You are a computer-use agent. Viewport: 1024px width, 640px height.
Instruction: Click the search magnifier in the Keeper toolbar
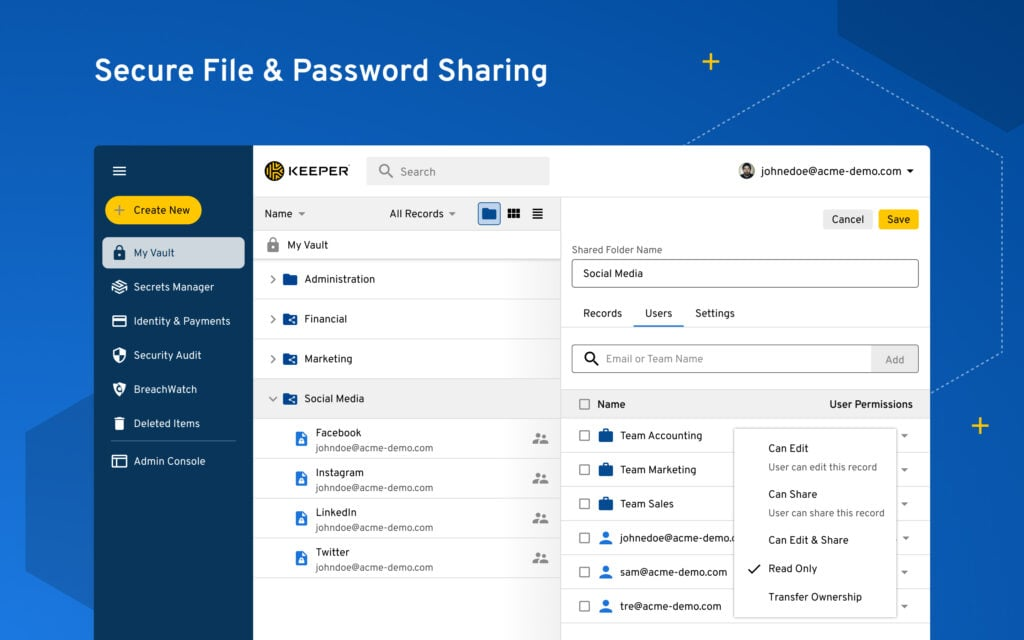coord(385,171)
